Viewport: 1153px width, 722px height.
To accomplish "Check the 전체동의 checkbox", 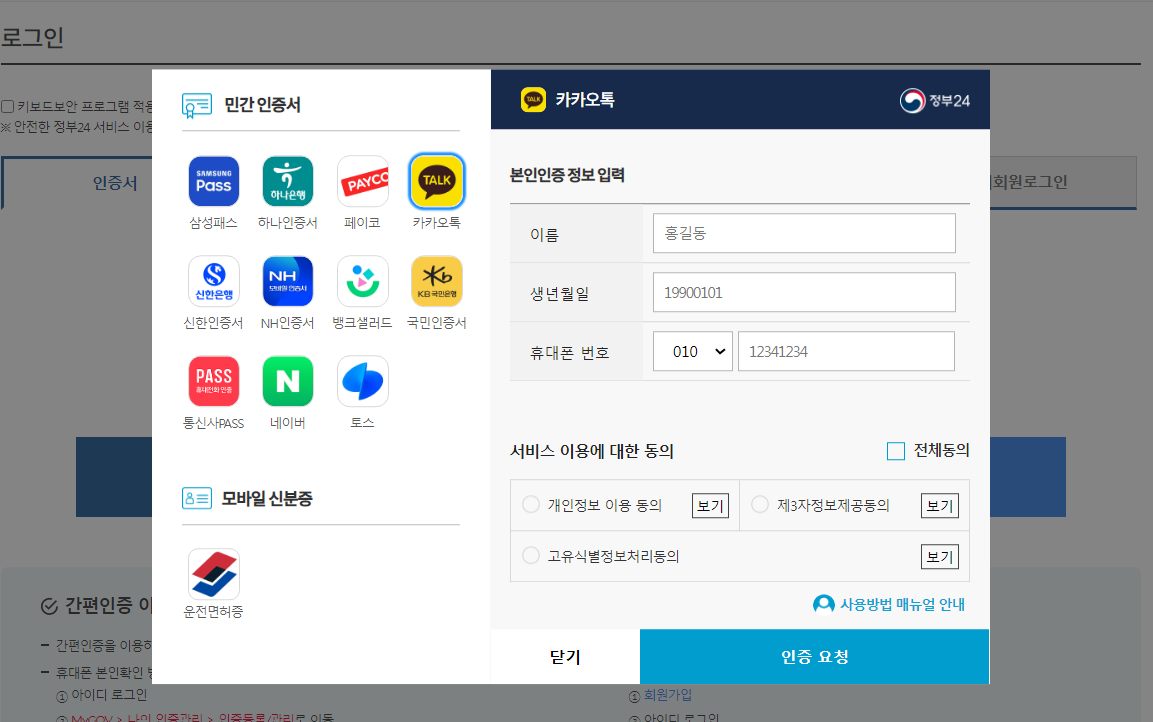I will coord(896,451).
